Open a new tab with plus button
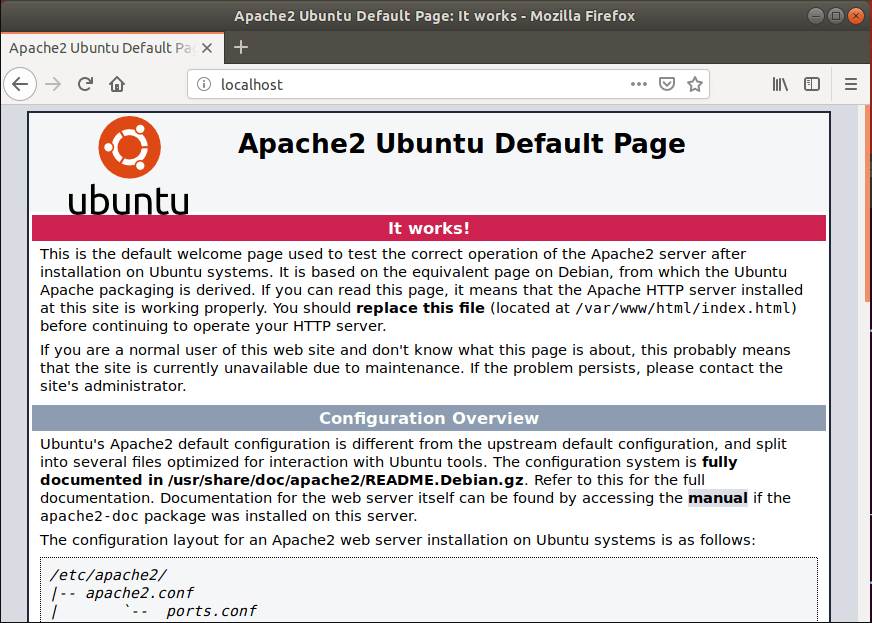Viewport: 872px width, 623px height. (241, 47)
